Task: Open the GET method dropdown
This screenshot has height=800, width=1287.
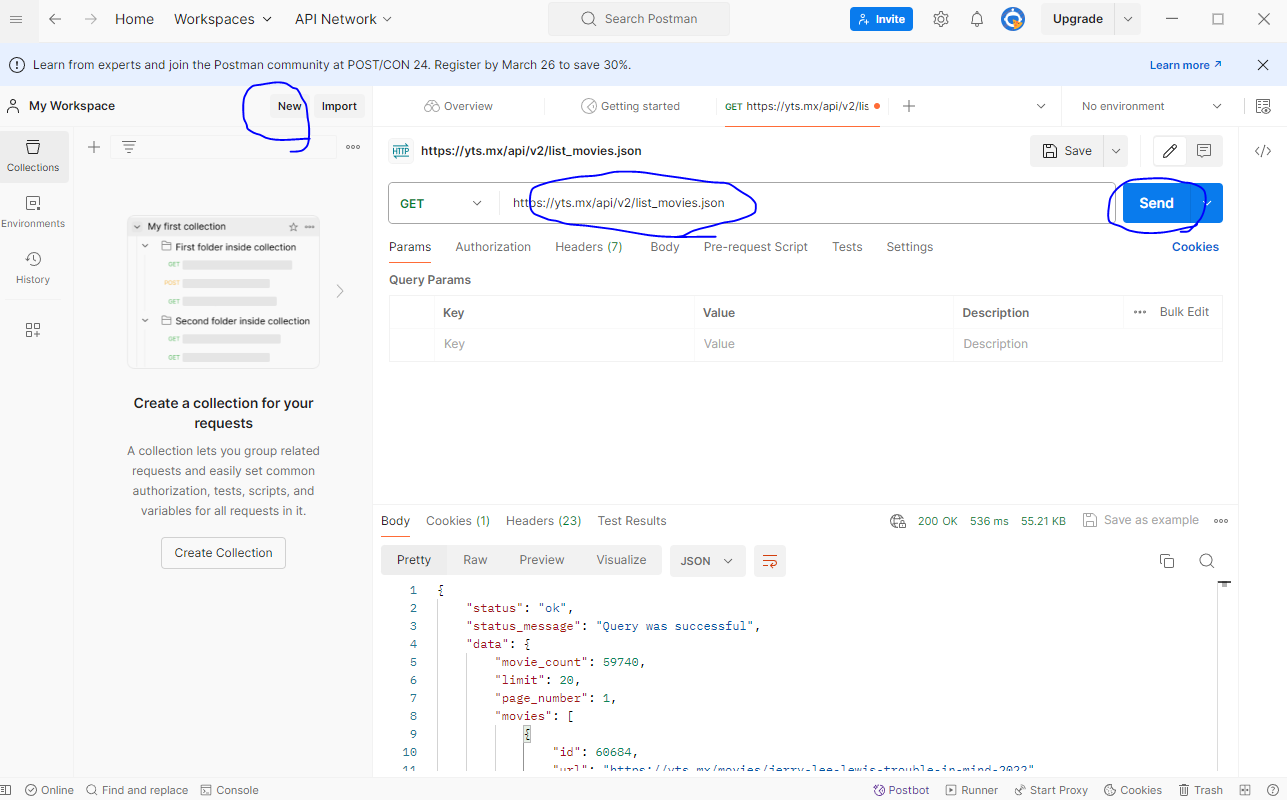Action: [441, 203]
